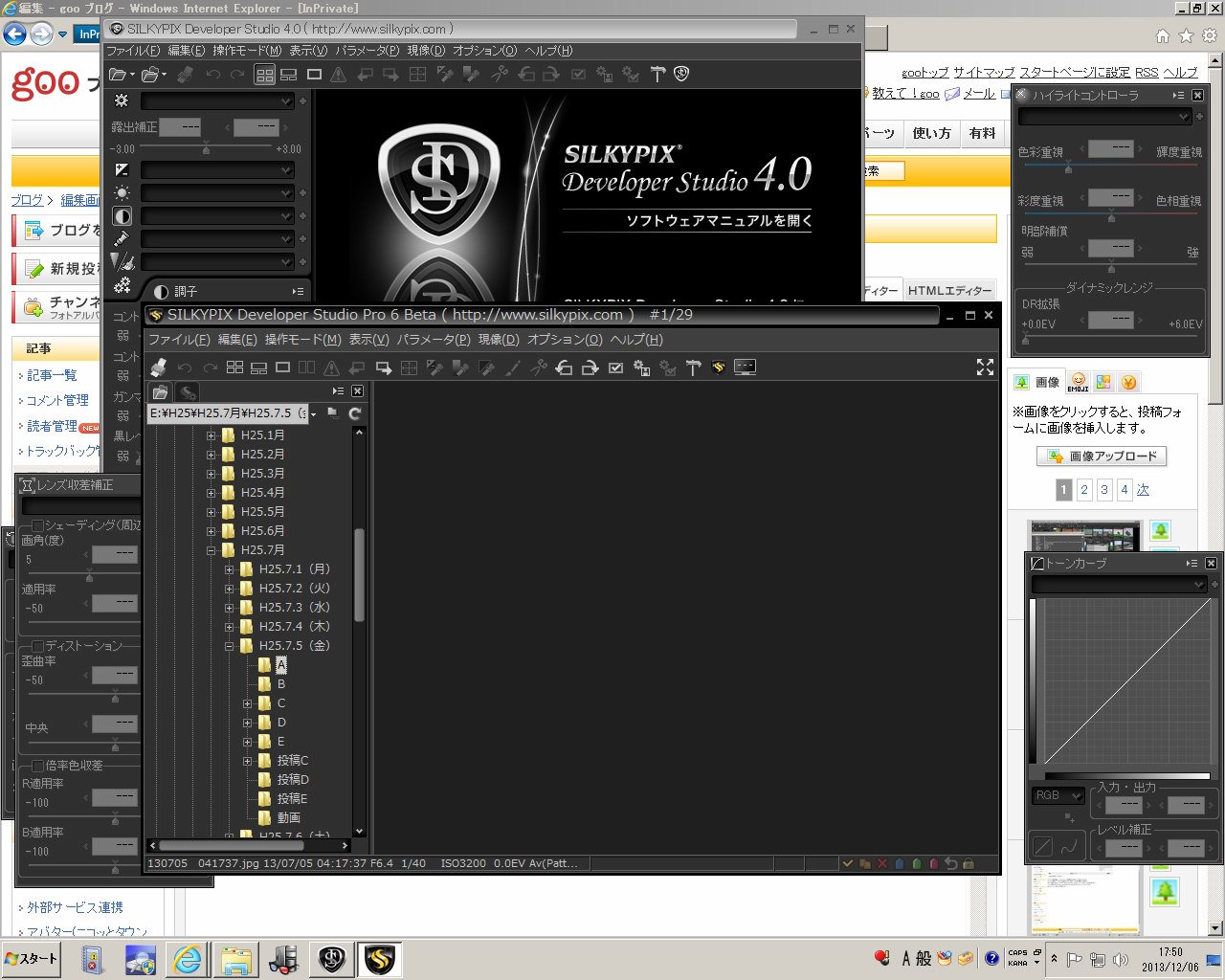
Task: Open the highlight controller preset dropdown
Action: [1104, 117]
